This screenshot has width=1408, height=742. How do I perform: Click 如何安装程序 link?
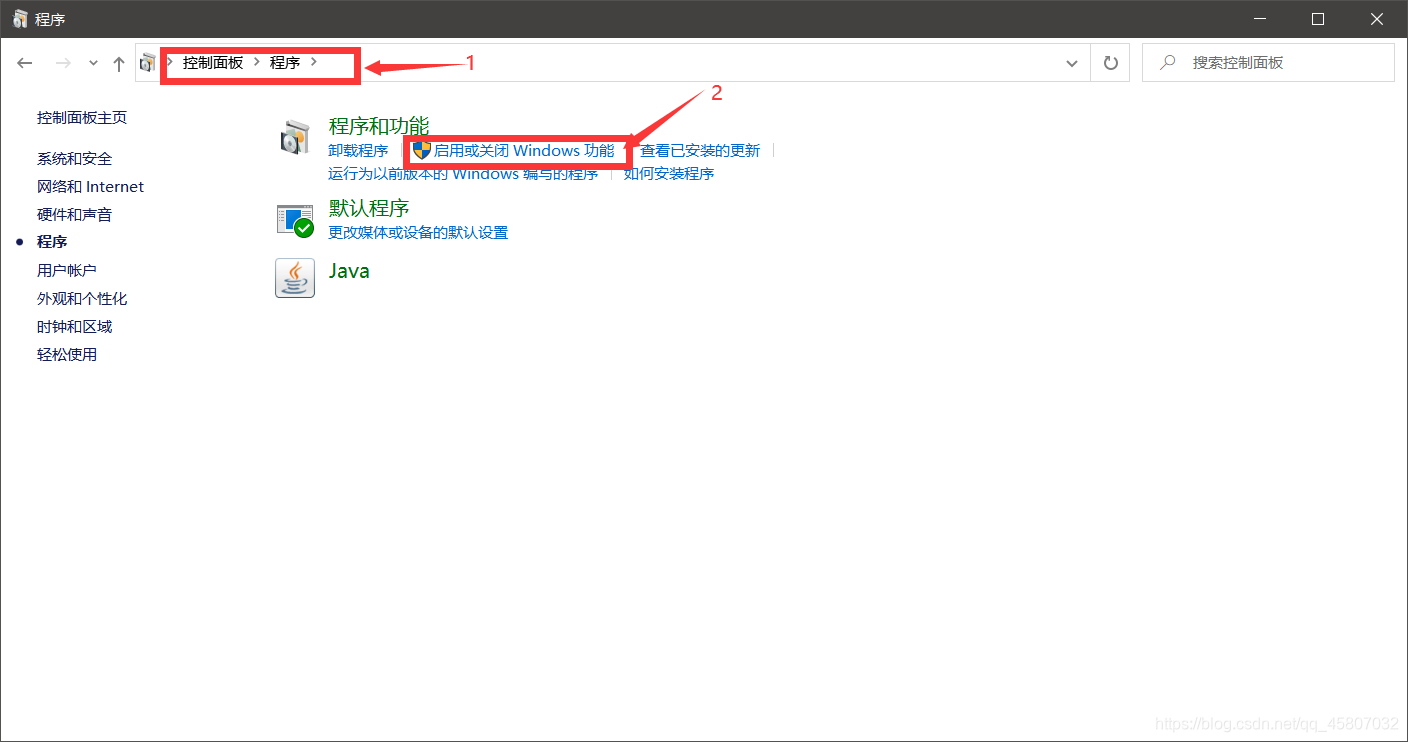pyautogui.click(x=669, y=173)
